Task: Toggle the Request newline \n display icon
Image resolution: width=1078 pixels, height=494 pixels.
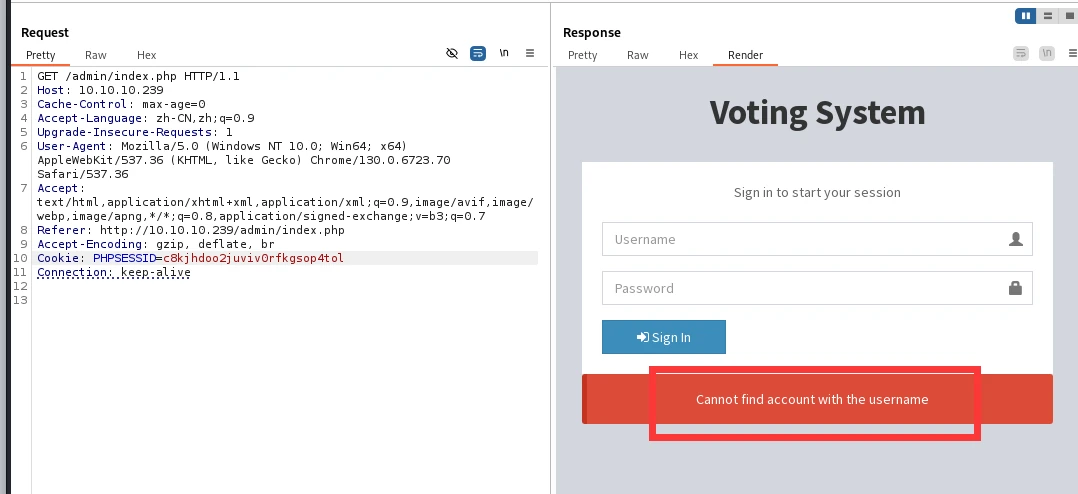Action: tap(504, 53)
